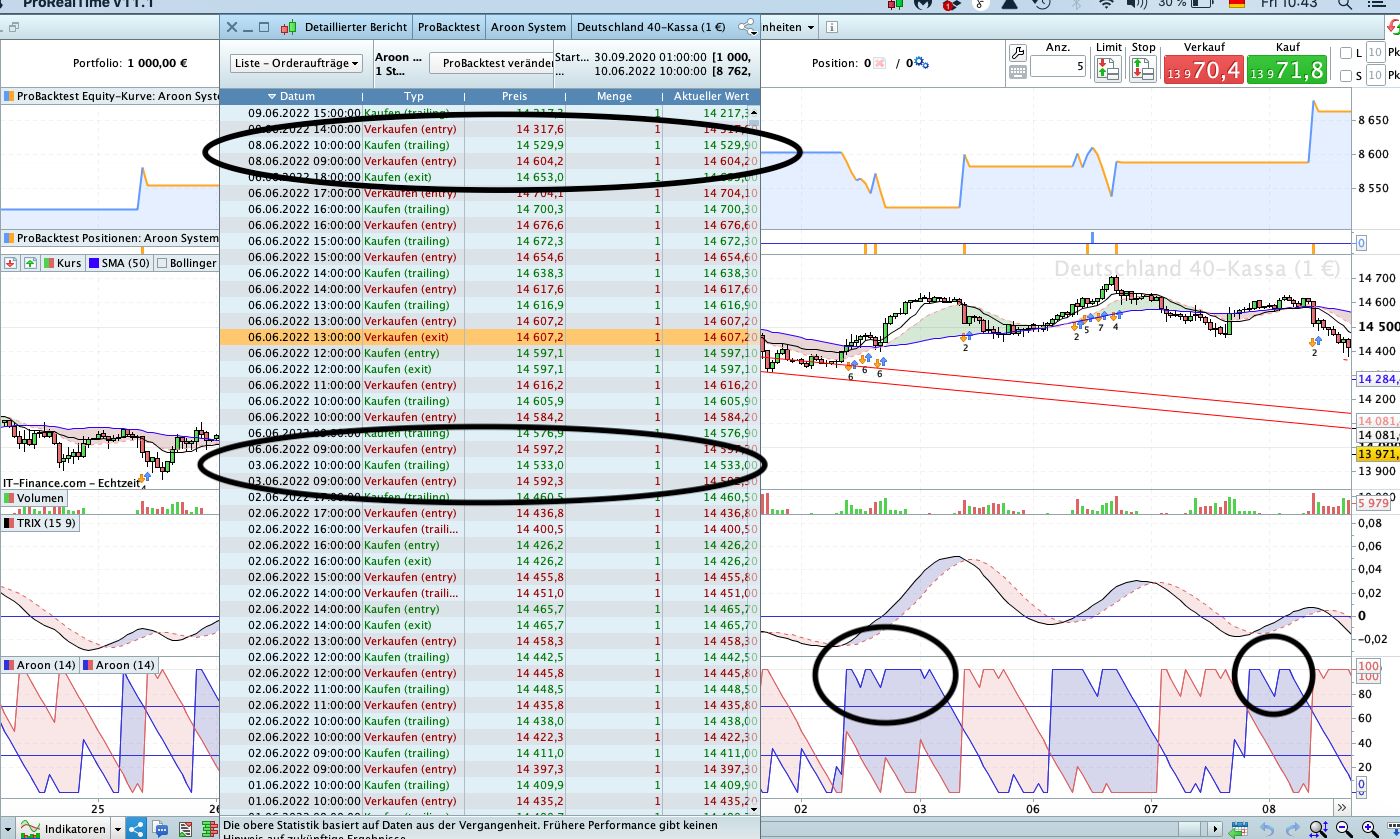Open order settings with the wrench icon
This screenshot has height=839, width=1400.
[x=1018, y=53]
